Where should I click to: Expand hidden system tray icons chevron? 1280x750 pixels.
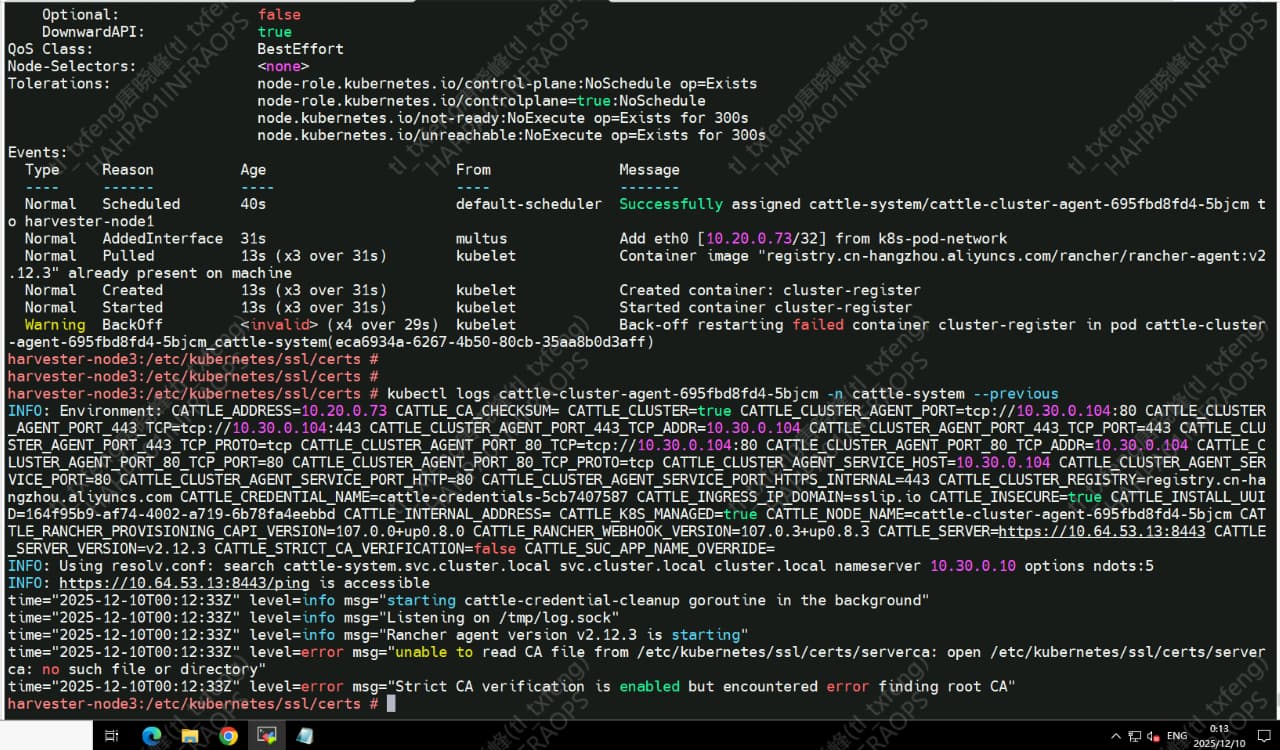pos(1114,736)
